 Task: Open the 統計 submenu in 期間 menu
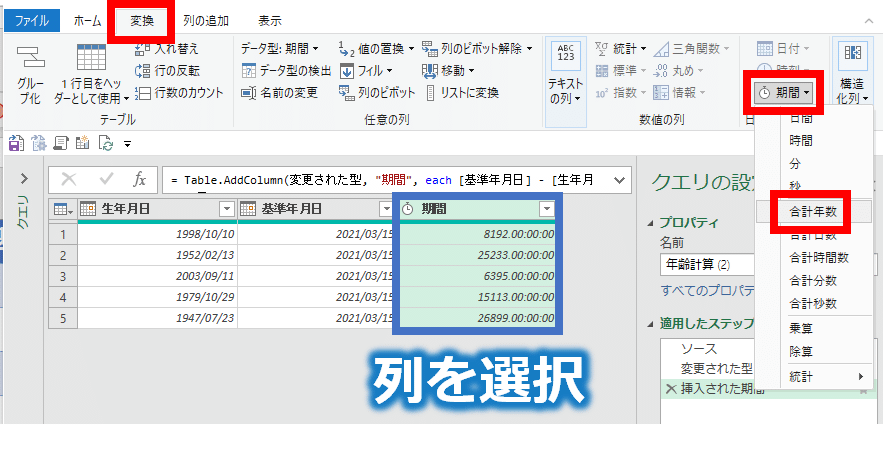coord(826,376)
